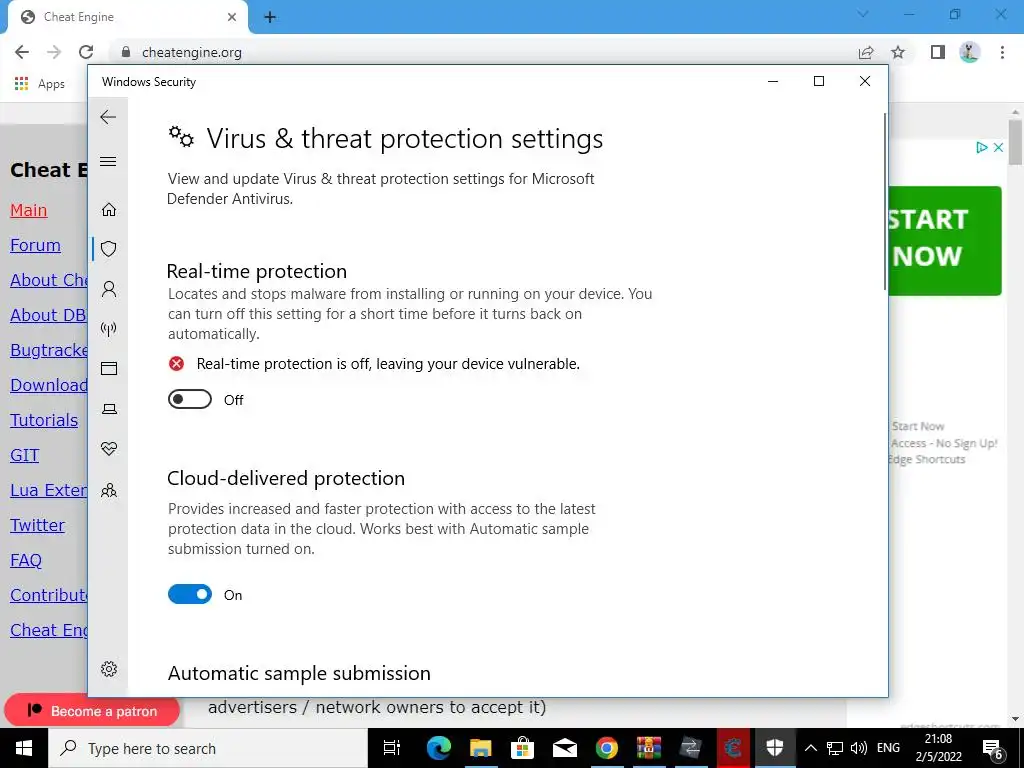This screenshot has width=1024, height=768.
Task: Expand hidden system tray icons chevron
Action: 810,748
